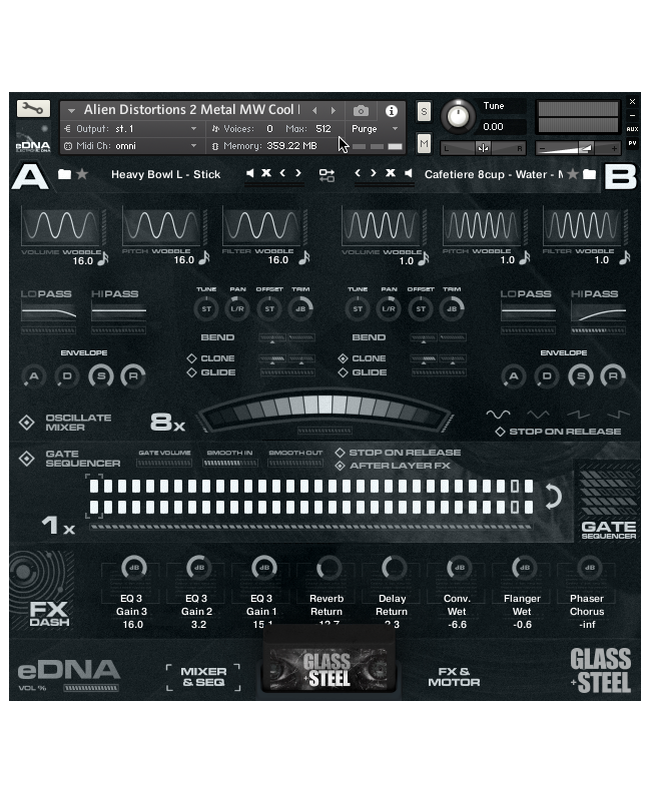The width and height of the screenshot is (650, 794).
Task: Click the tempo sync note under layer A Volume Wobble
Action: 103,258
